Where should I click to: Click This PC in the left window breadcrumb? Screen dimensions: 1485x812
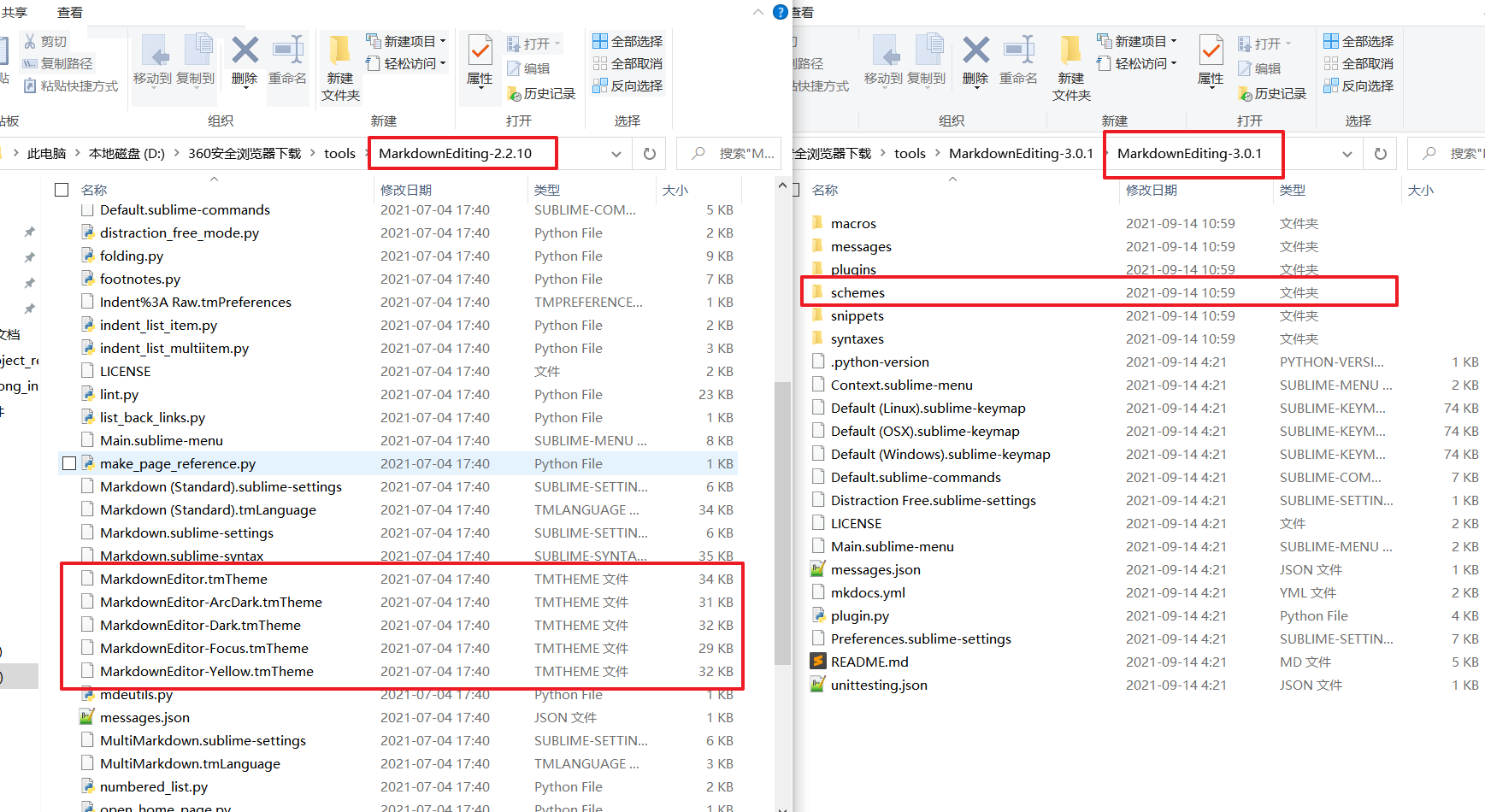[46, 154]
